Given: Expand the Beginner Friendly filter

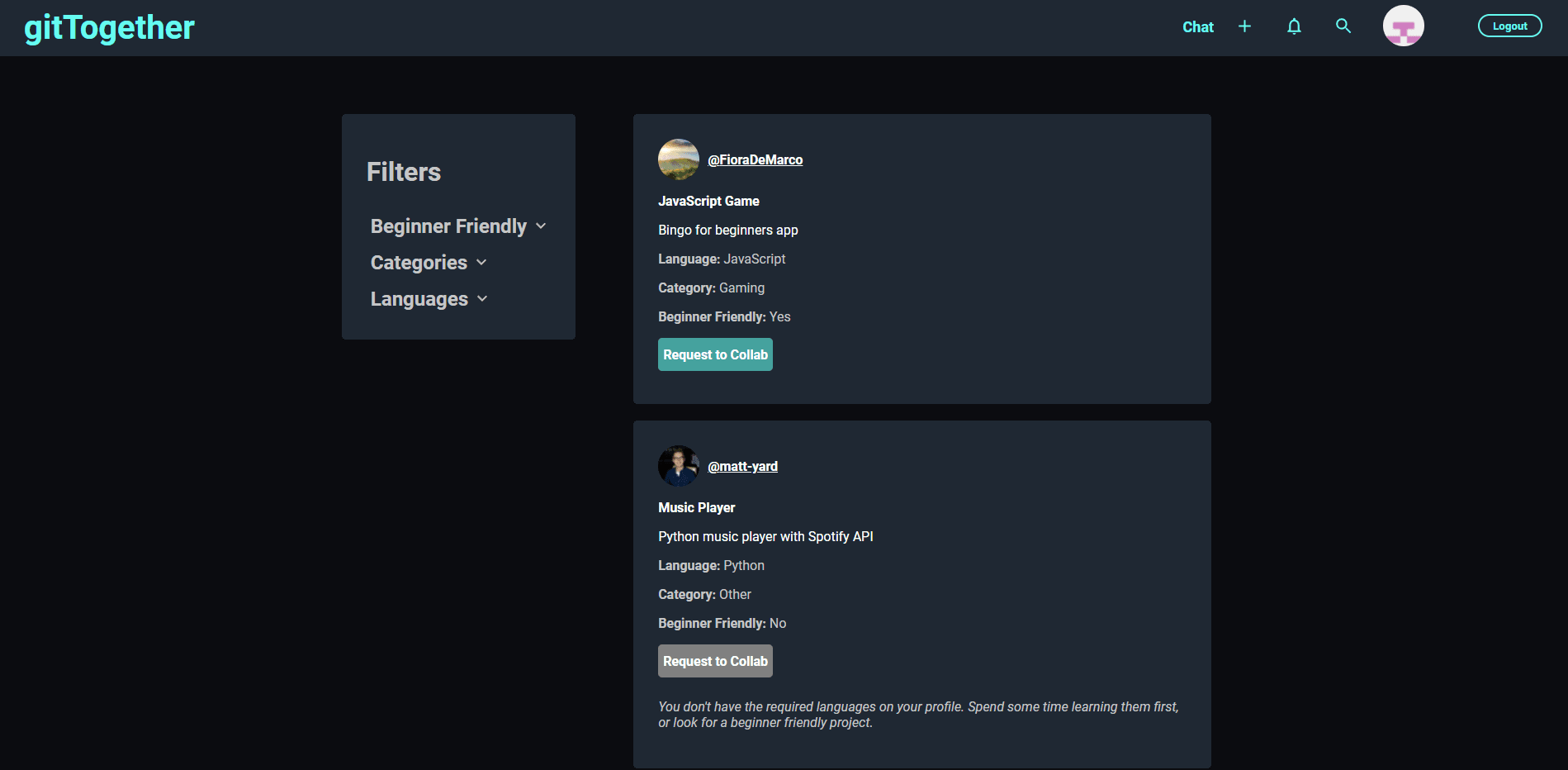Looking at the screenshot, I should pos(448,226).
